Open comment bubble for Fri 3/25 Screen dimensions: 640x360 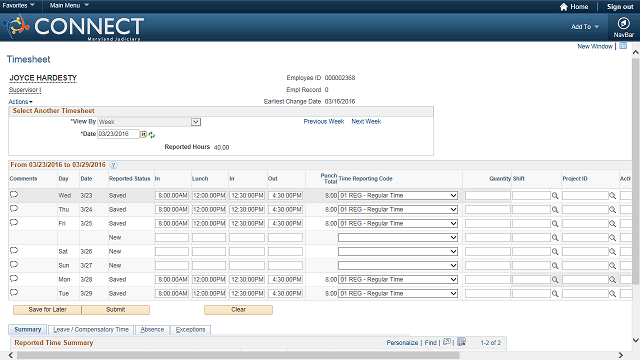(14, 222)
